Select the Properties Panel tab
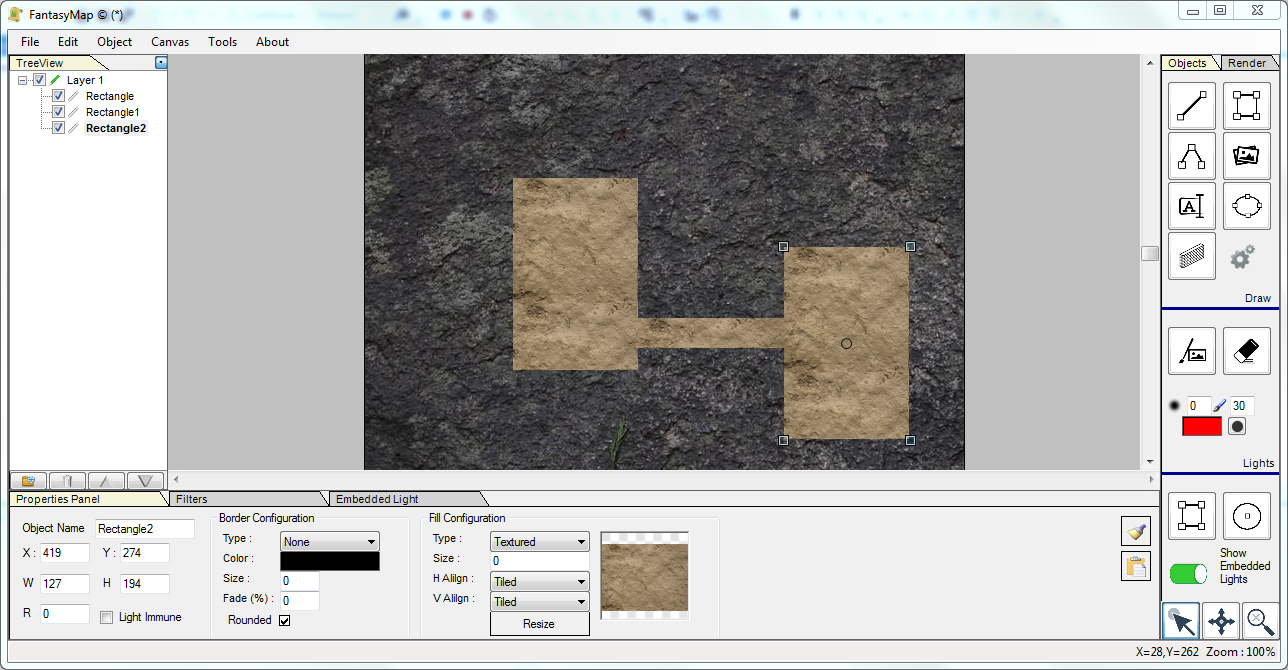The image size is (1288, 670). pos(85,499)
